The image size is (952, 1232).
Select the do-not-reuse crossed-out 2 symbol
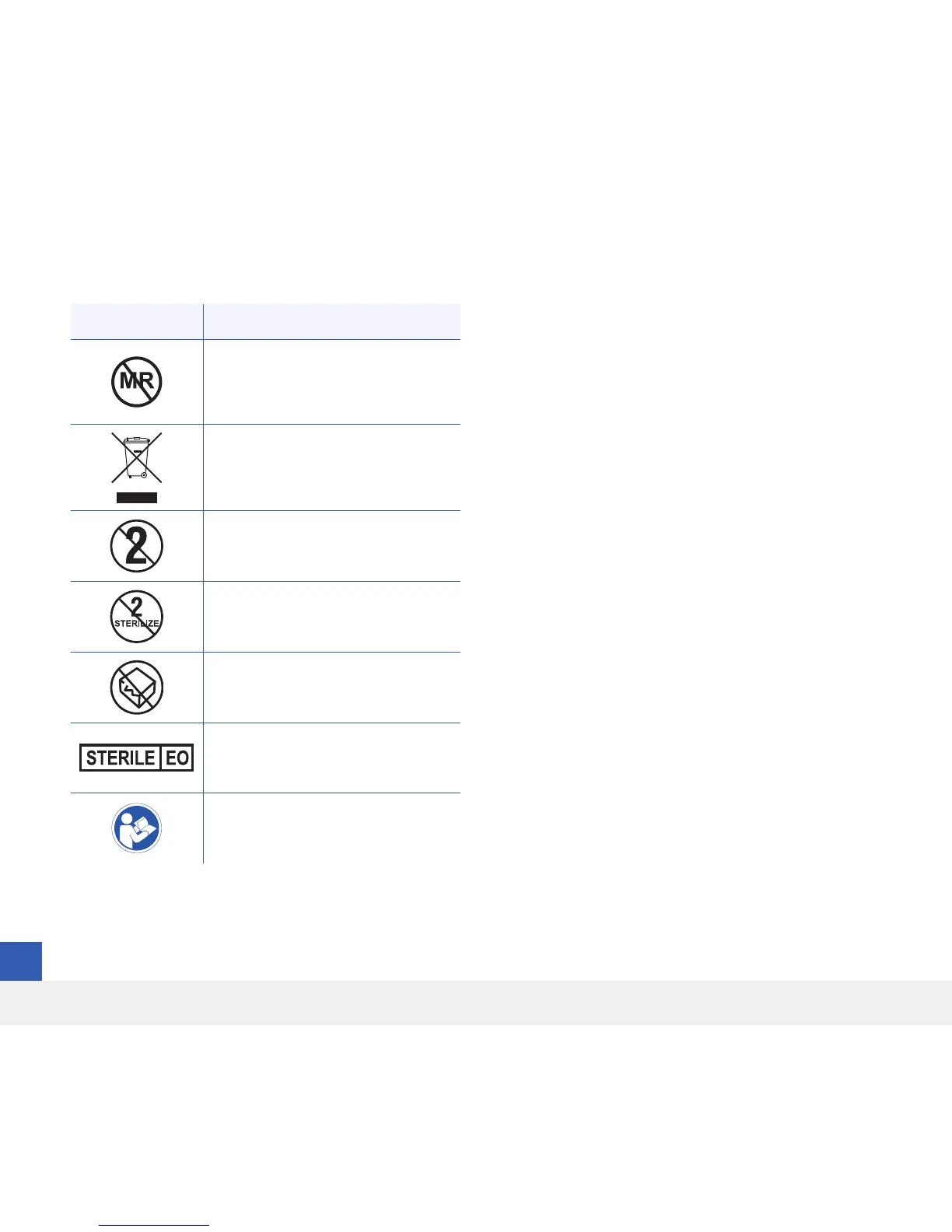(136, 546)
